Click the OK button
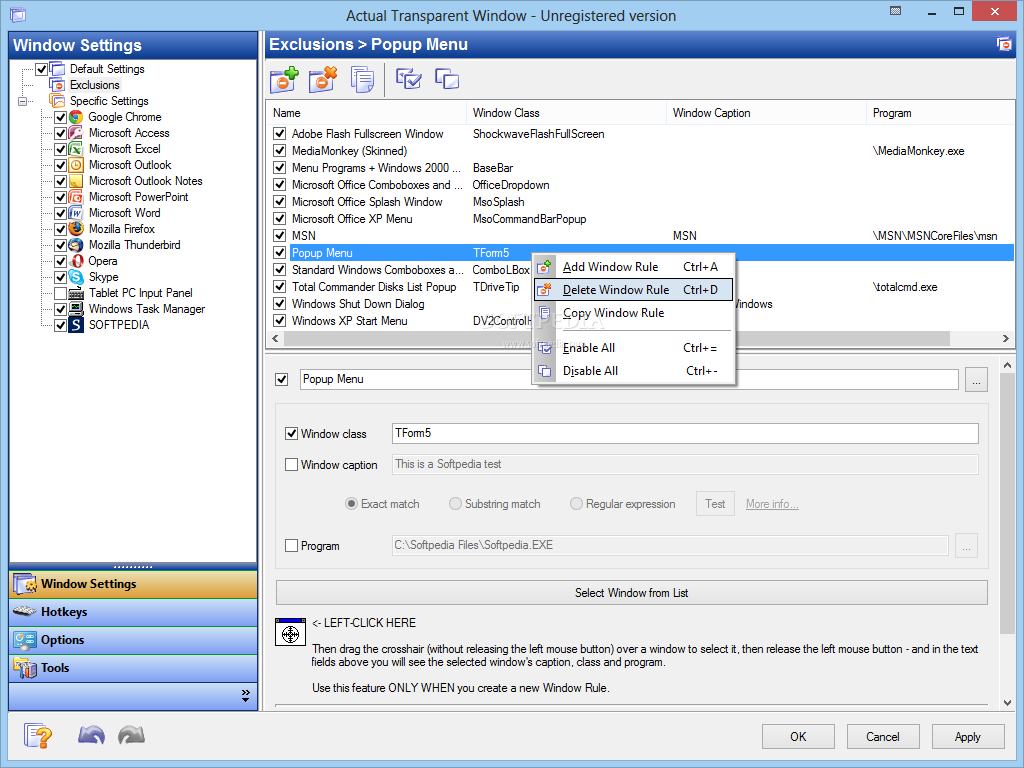 (798, 737)
